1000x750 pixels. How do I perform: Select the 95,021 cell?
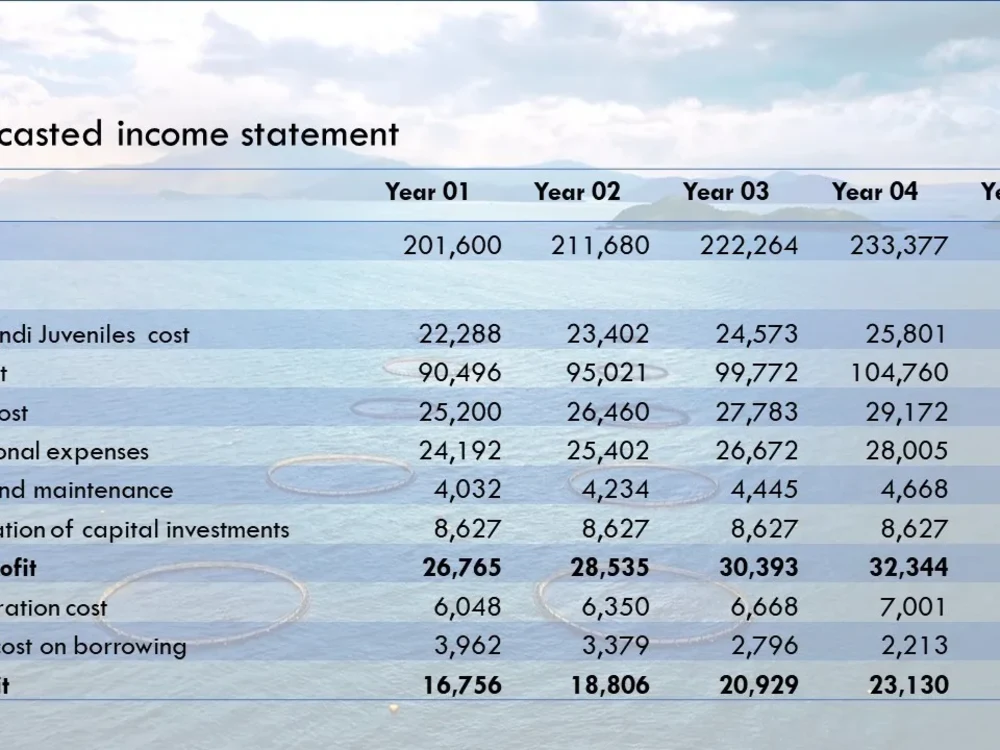click(607, 373)
